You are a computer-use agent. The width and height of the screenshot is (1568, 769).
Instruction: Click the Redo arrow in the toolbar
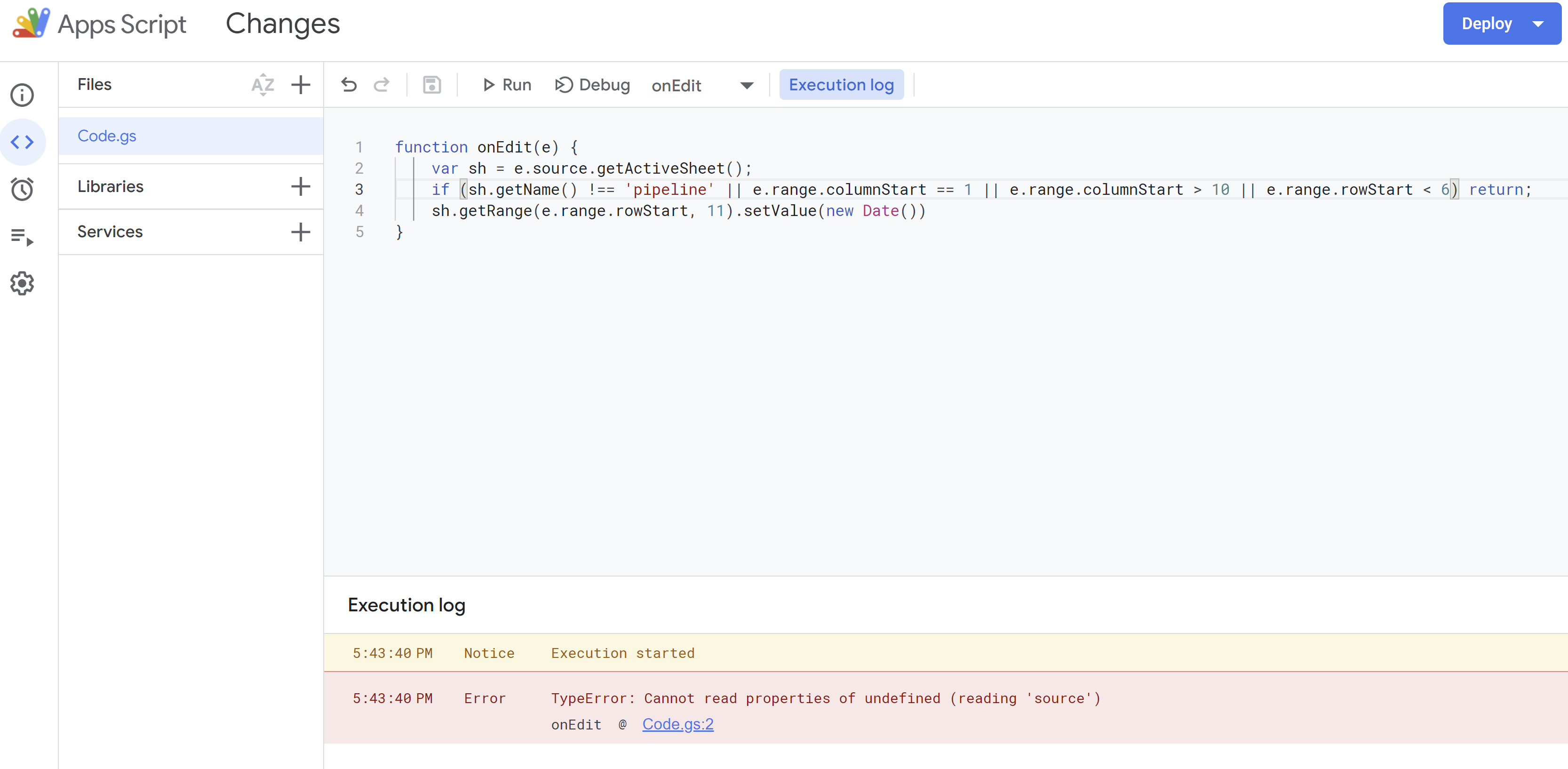(x=382, y=85)
